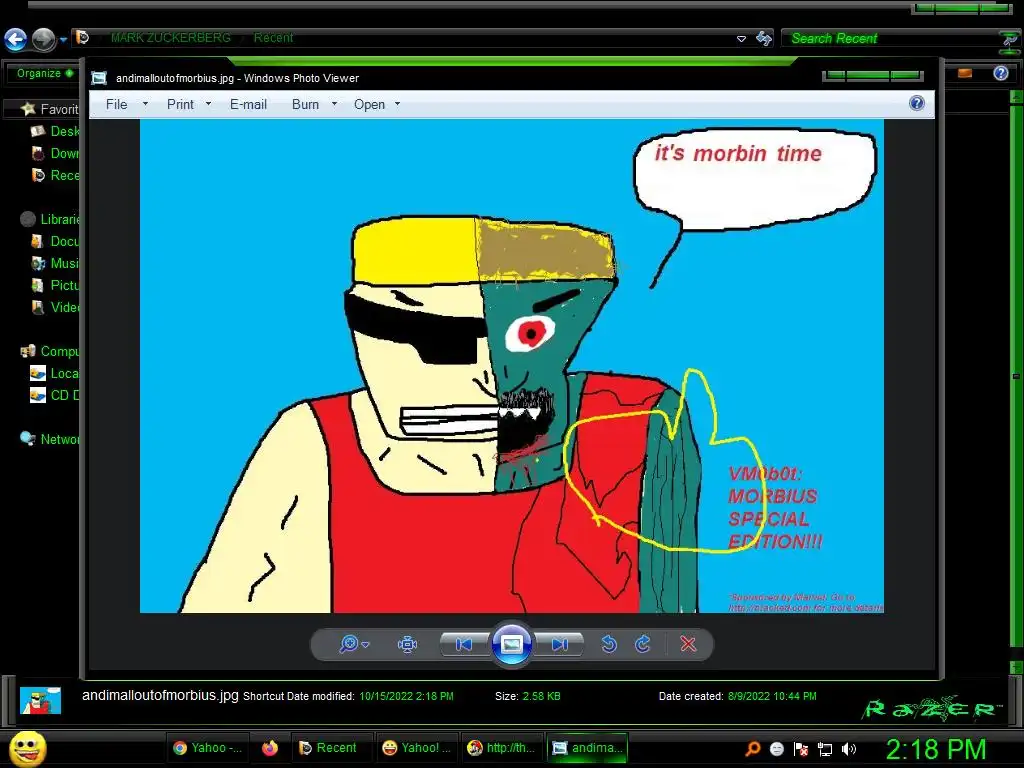This screenshot has height=768, width=1024.
Task: Open the Organize menu in Explorer
Action: [44, 73]
